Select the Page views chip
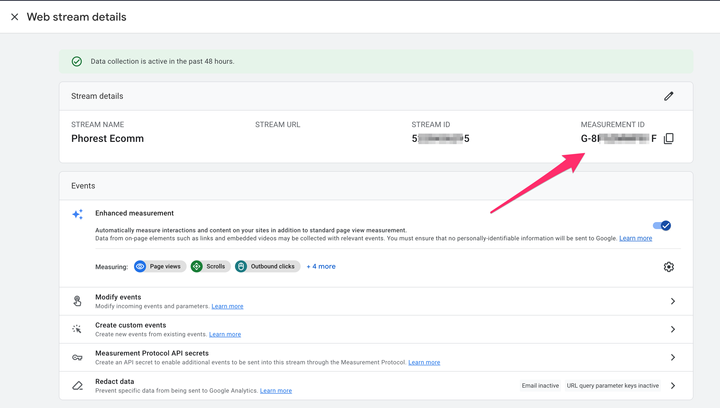 point(156,267)
